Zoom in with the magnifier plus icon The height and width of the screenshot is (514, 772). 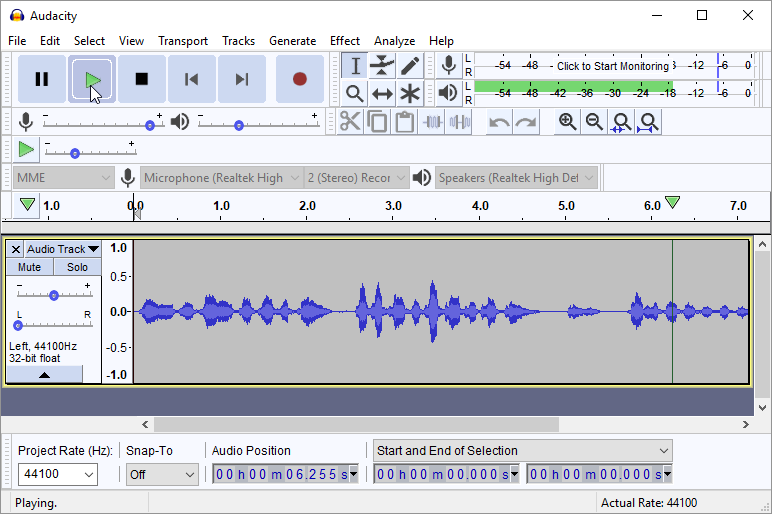coord(567,122)
